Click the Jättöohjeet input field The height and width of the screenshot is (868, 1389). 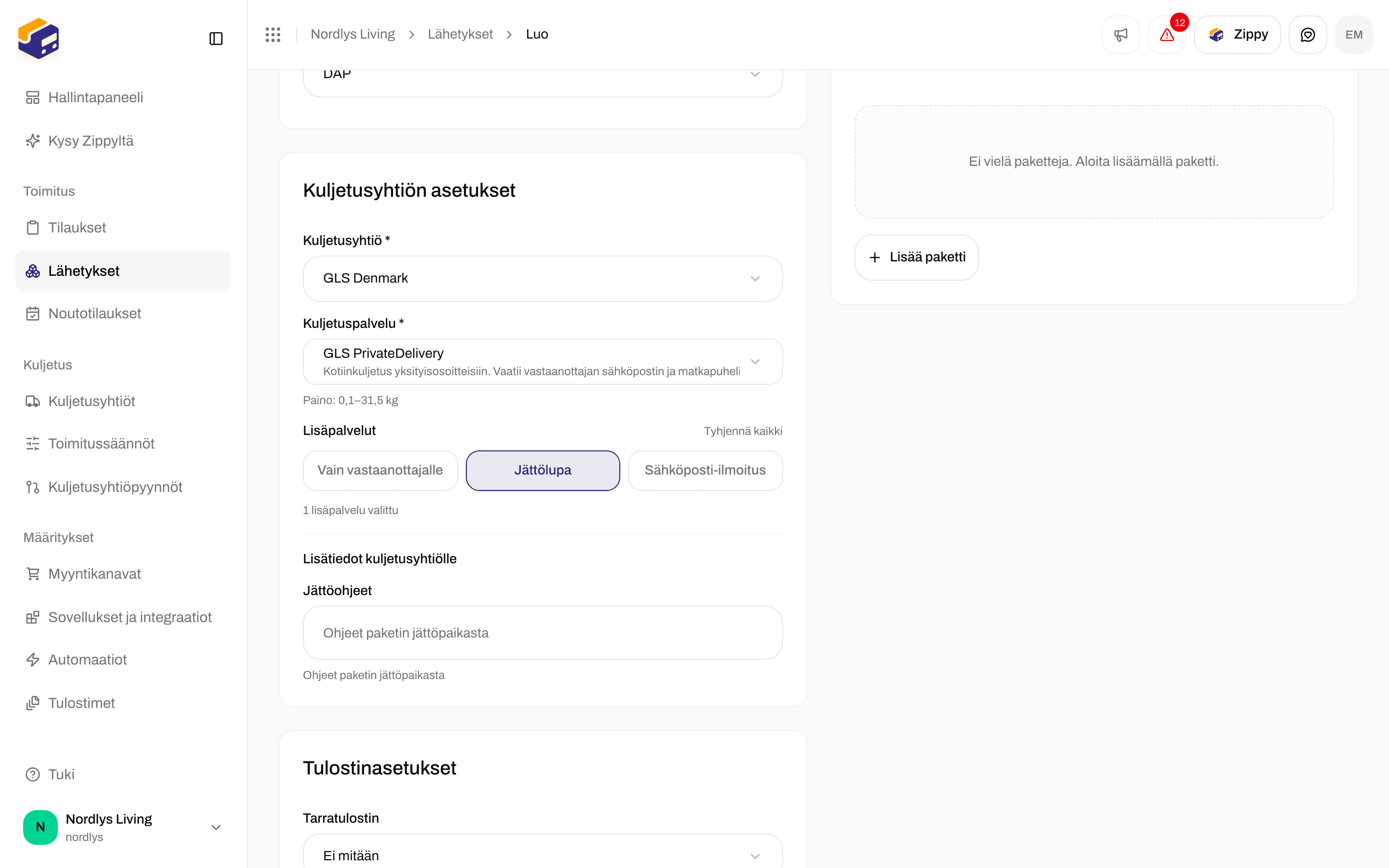(543, 633)
